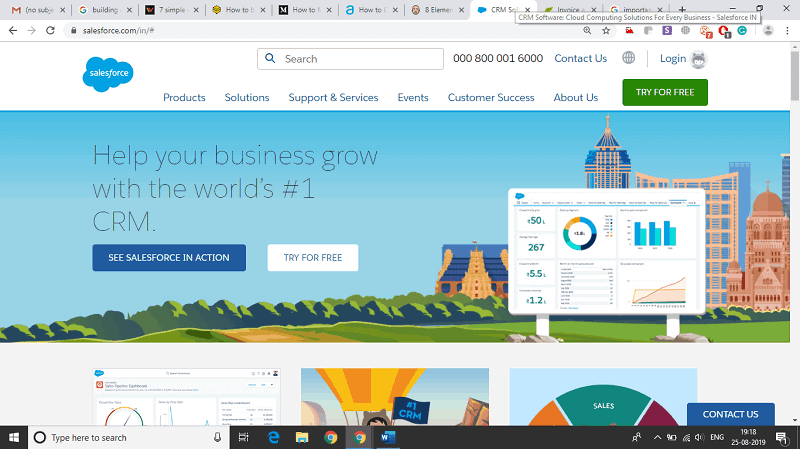The image size is (800, 449).
Task: Click the Salesforce site Search field
Action: point(351,59)
